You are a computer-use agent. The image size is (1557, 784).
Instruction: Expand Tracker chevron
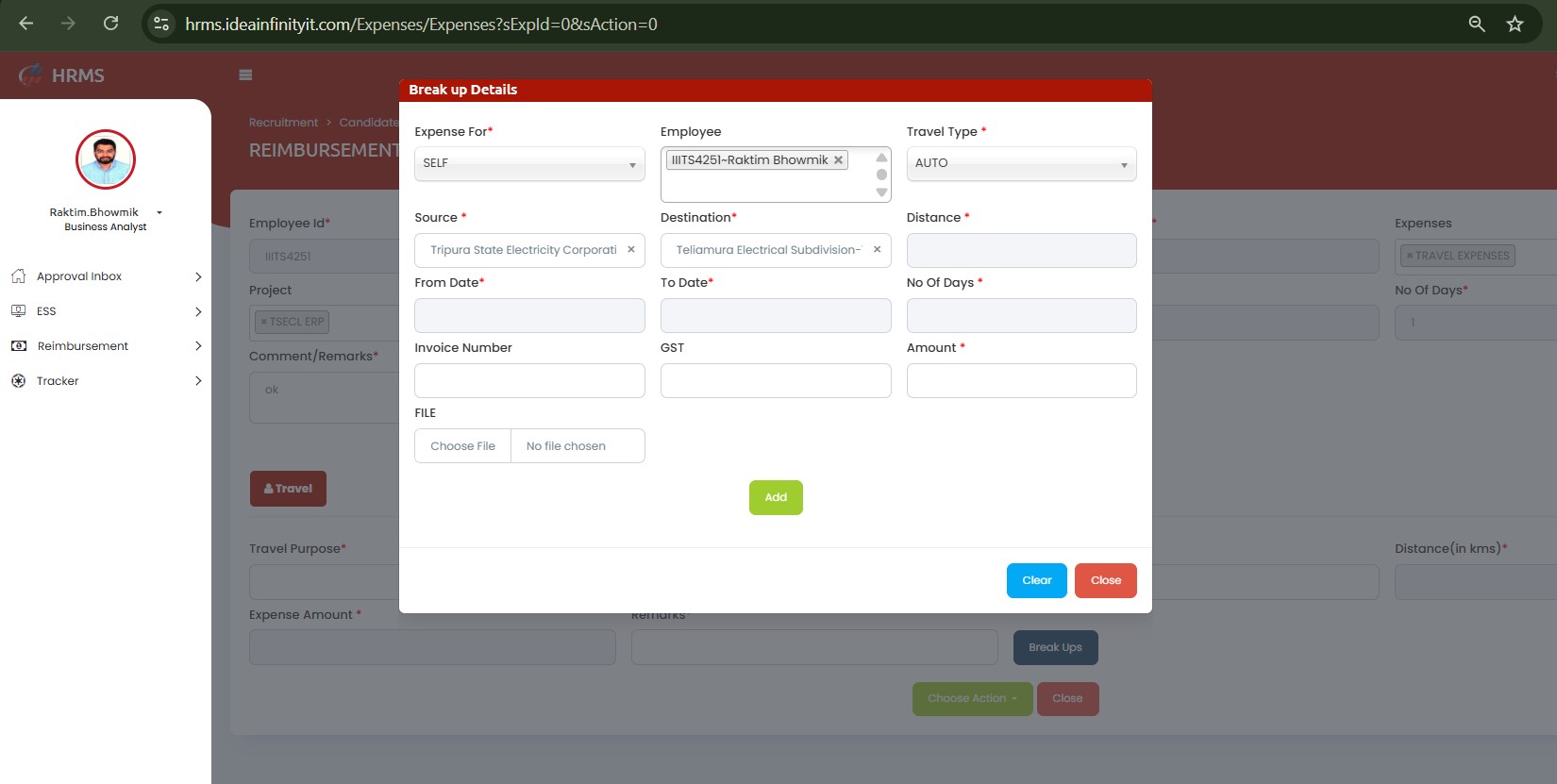coord(198,381)
